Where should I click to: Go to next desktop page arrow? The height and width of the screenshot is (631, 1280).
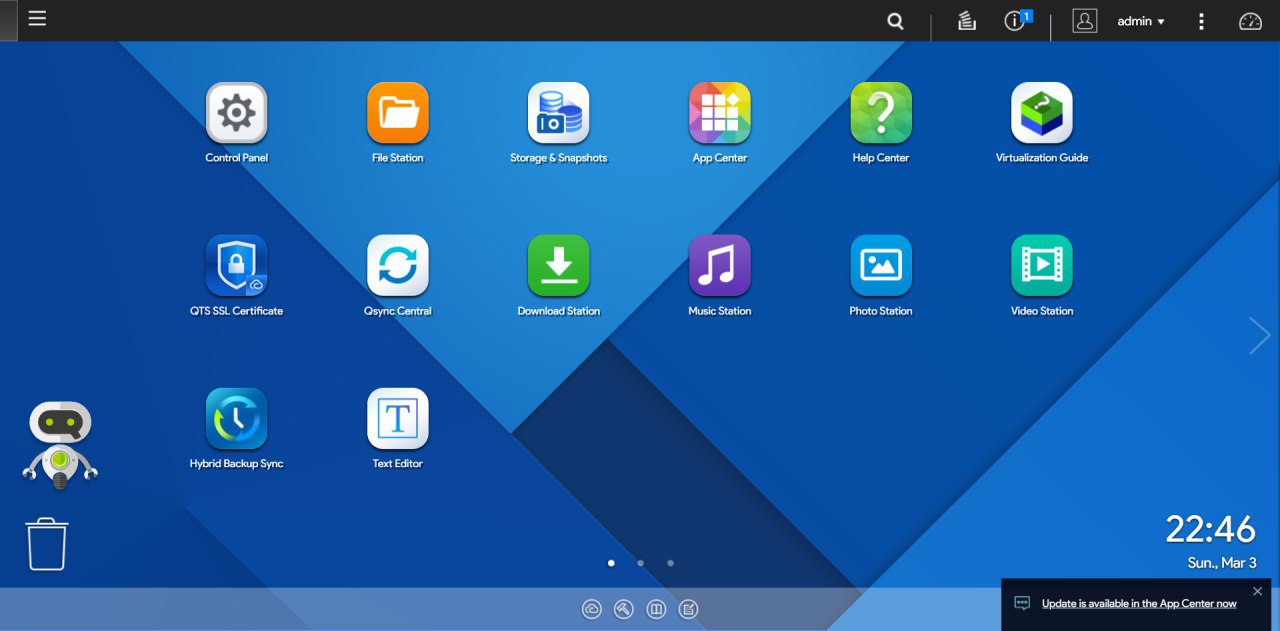[1259, 336]
